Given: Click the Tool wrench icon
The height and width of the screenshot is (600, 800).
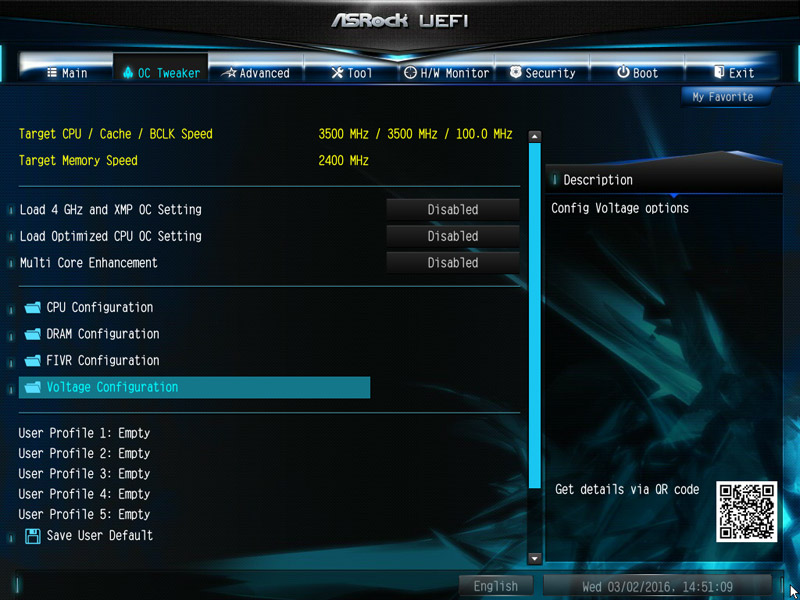Looking at the screenshot, I should click(337, 72).
